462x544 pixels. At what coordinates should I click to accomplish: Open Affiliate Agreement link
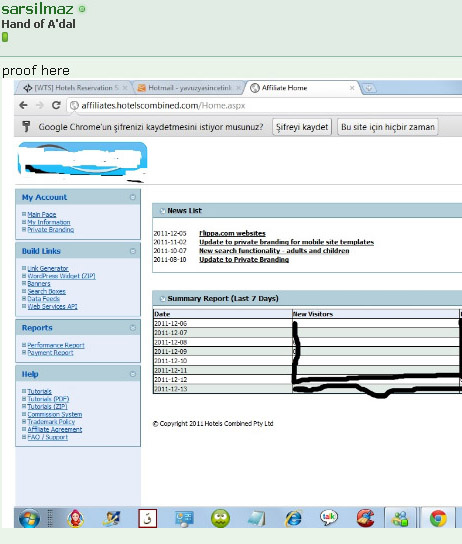pos(55,430)
